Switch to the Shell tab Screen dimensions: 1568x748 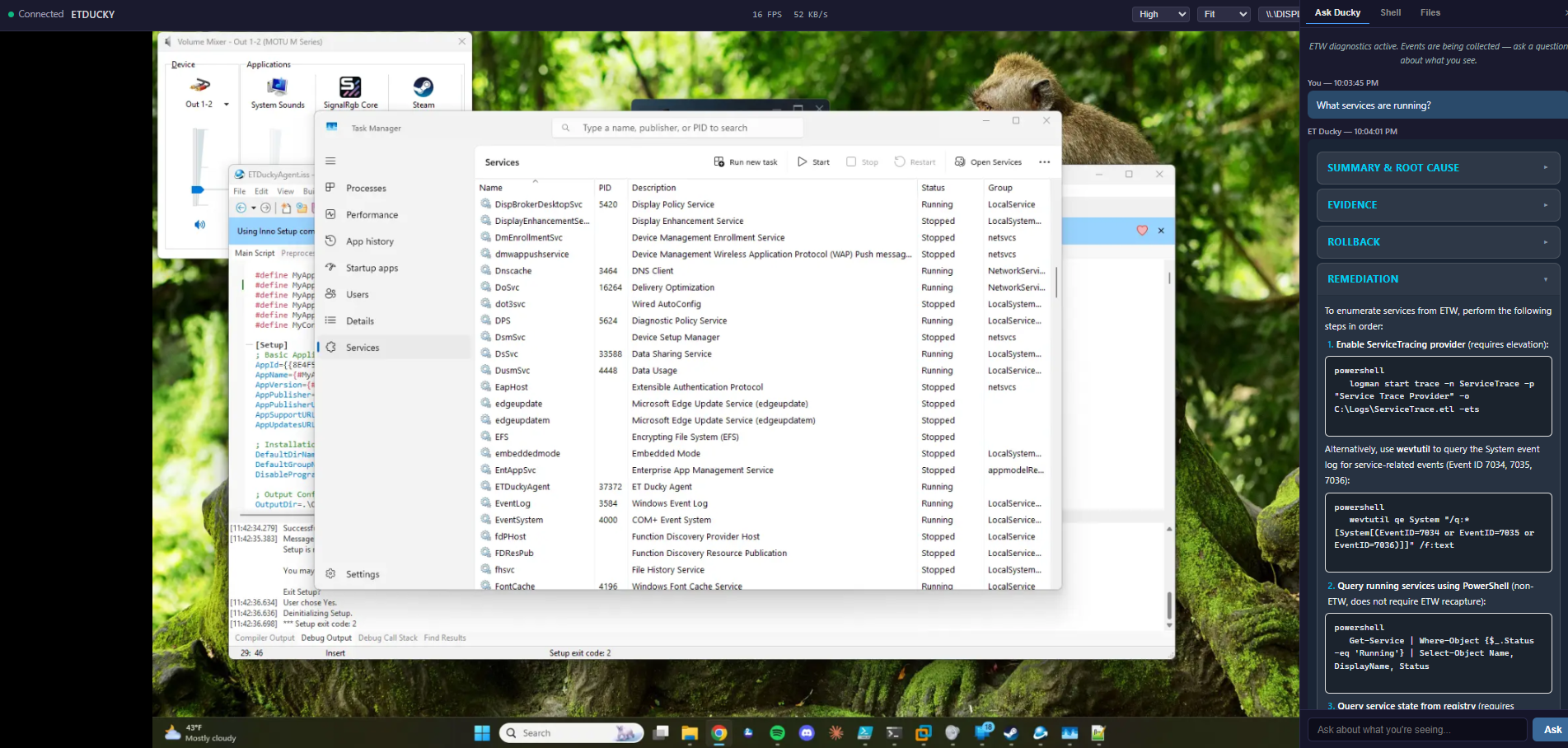point(1390,12)
